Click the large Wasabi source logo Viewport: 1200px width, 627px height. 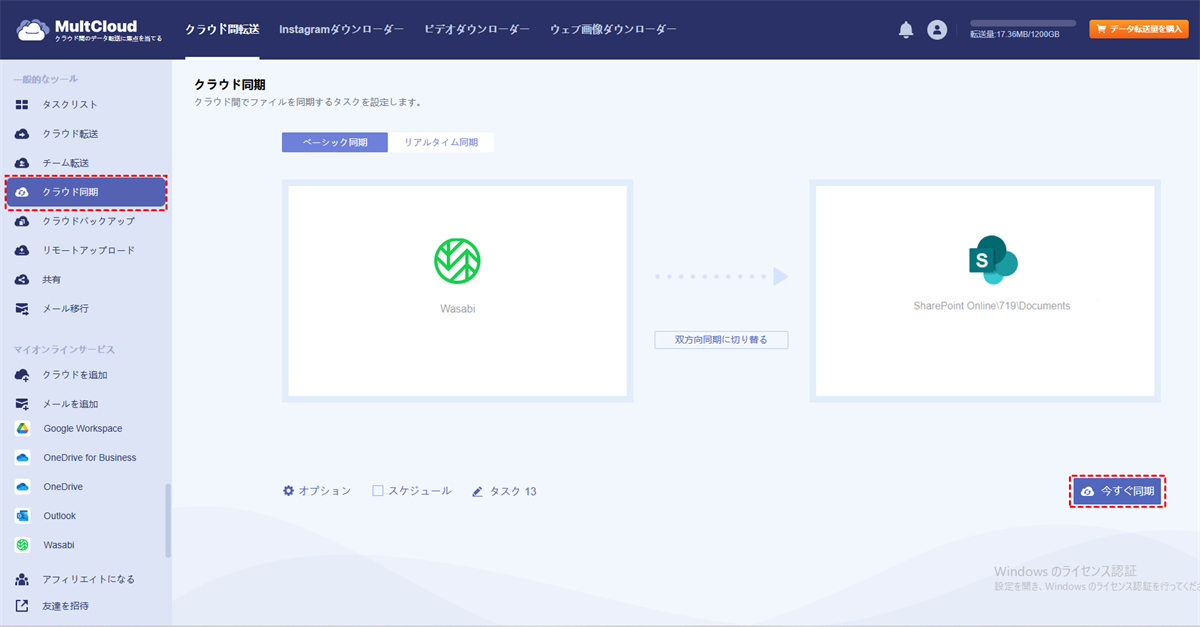[x=457, y=260]
